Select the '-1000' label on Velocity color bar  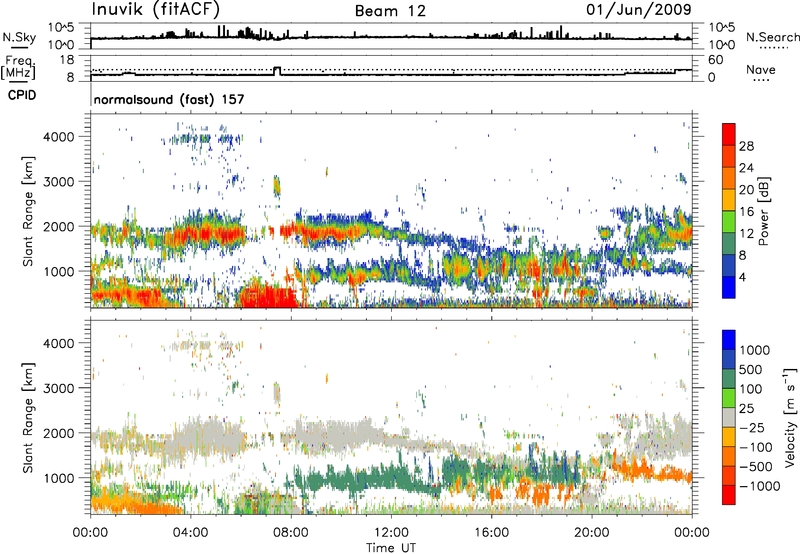(x=760, y=486)
